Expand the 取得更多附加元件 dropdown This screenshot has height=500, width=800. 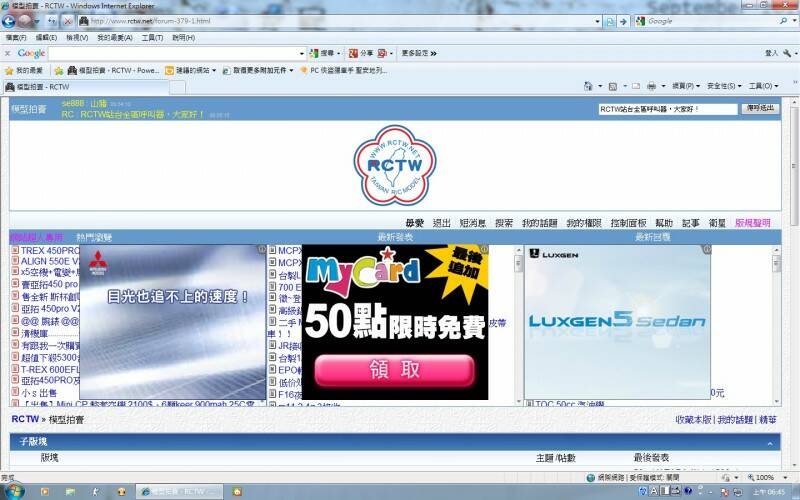pyautogui.click(x=291, y=70)
